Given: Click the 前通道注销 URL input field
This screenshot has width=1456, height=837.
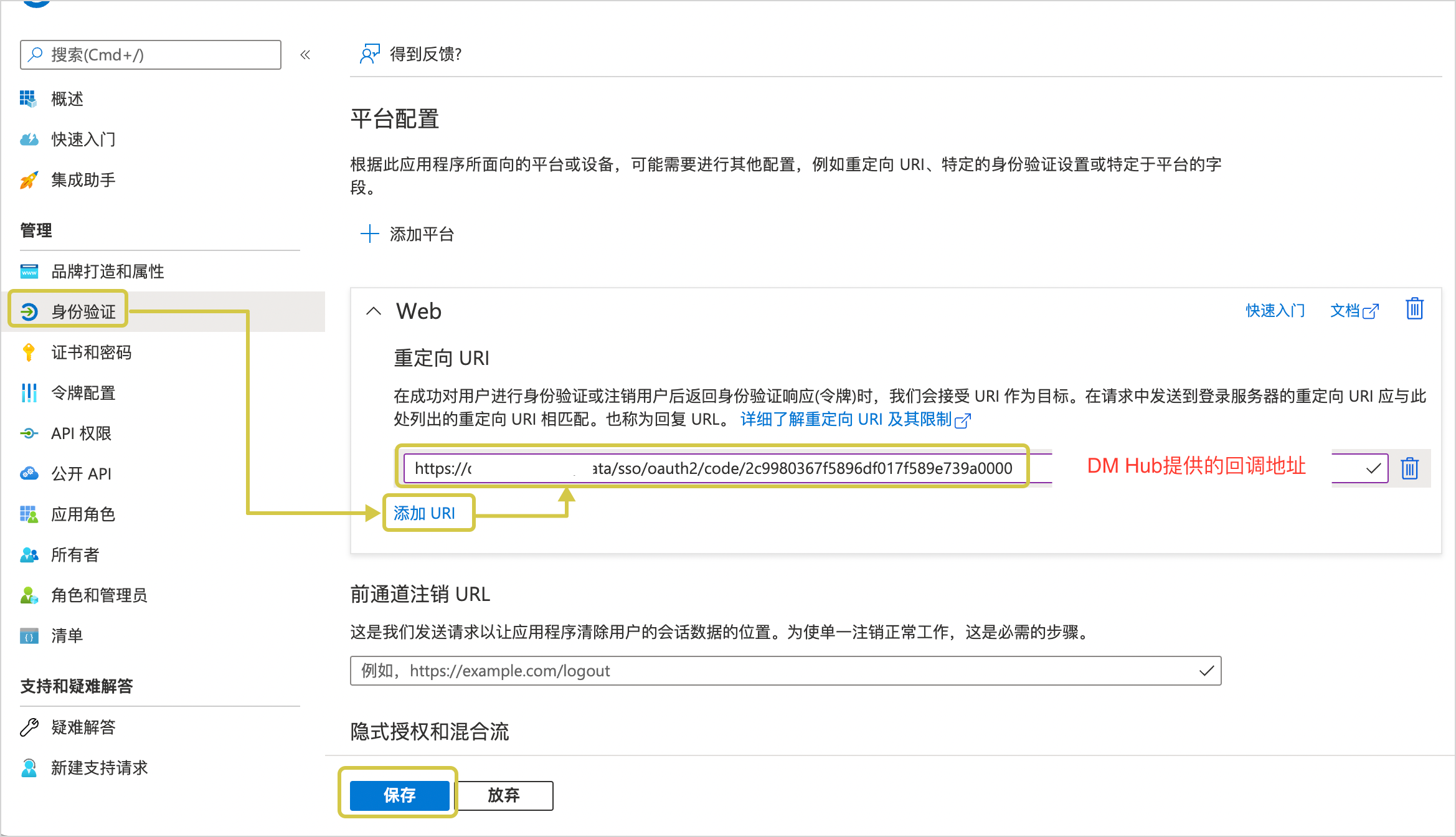Looking at the screenshot, I should coord(785,671).
